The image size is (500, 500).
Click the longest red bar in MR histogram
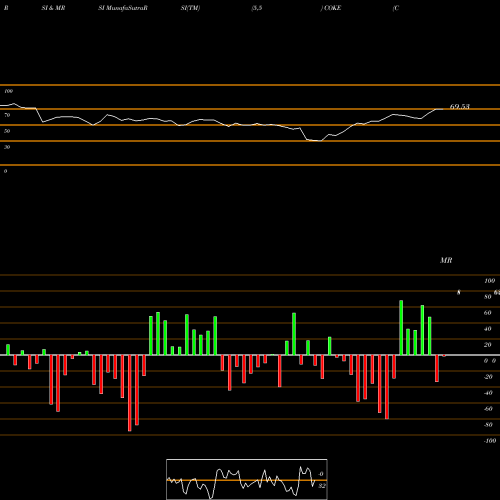tap(130, 393)
